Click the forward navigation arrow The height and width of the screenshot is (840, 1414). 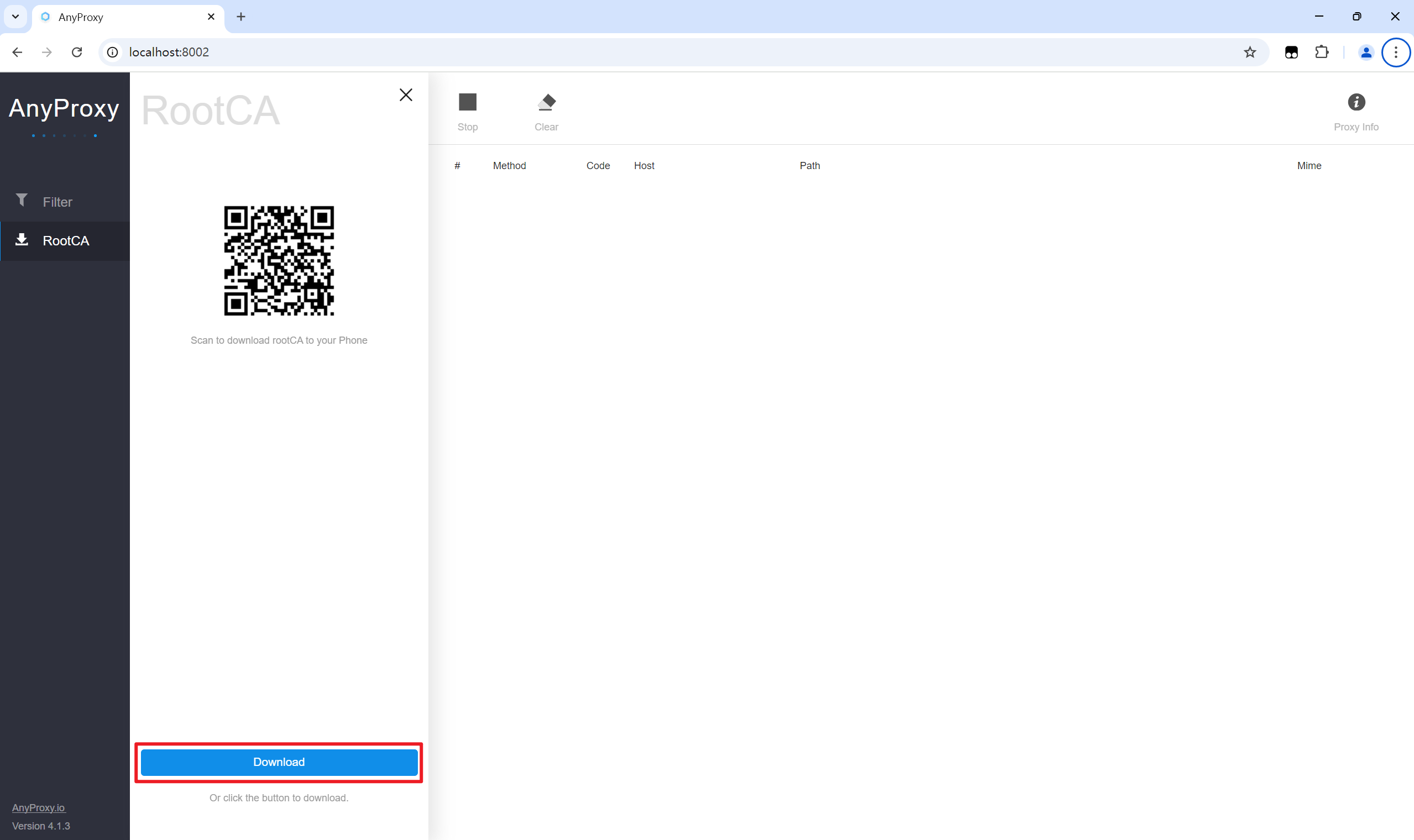[x=47, y=52]
